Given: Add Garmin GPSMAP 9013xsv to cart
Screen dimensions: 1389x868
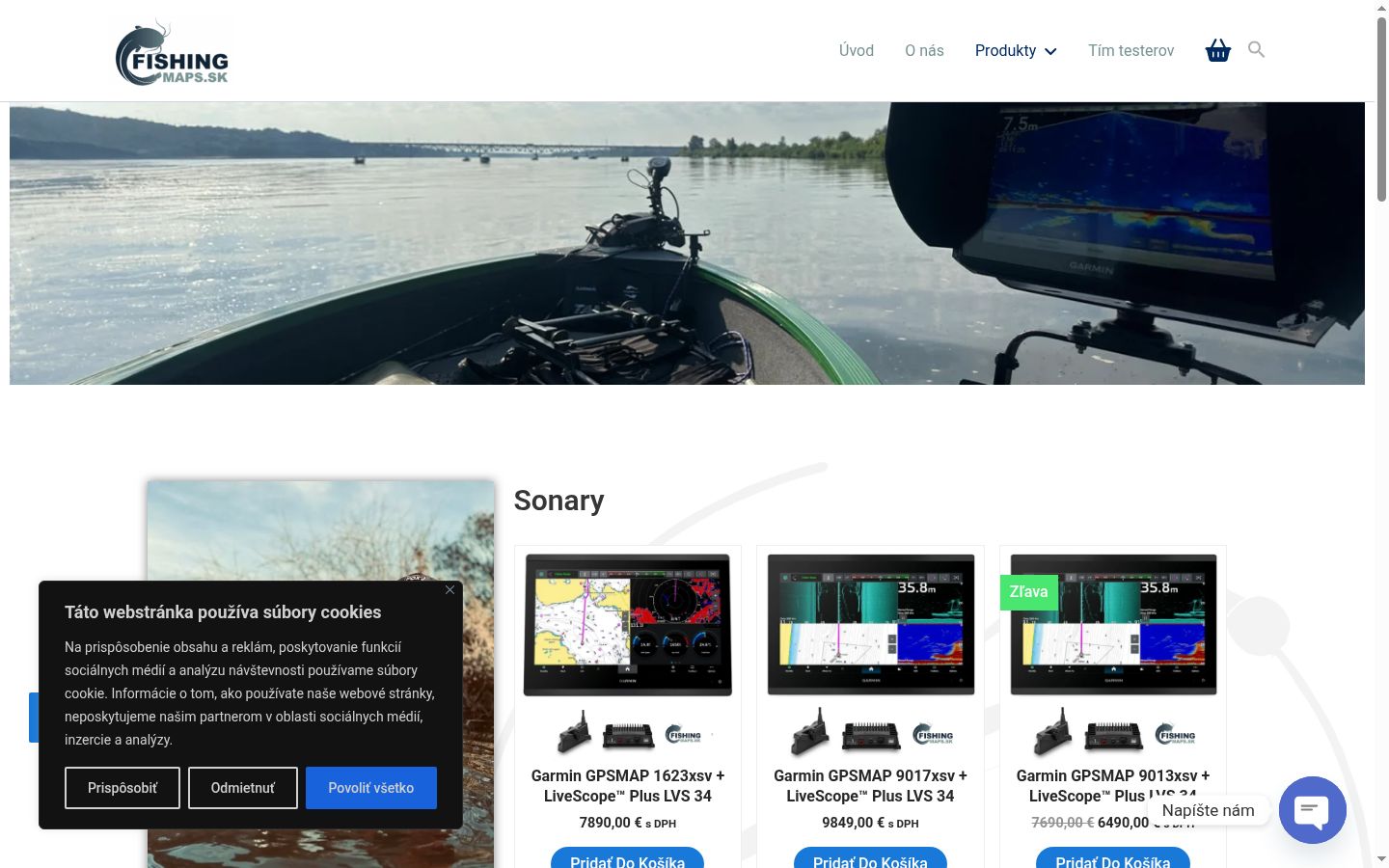Looking at the screenshot, I should point(1113,858).
